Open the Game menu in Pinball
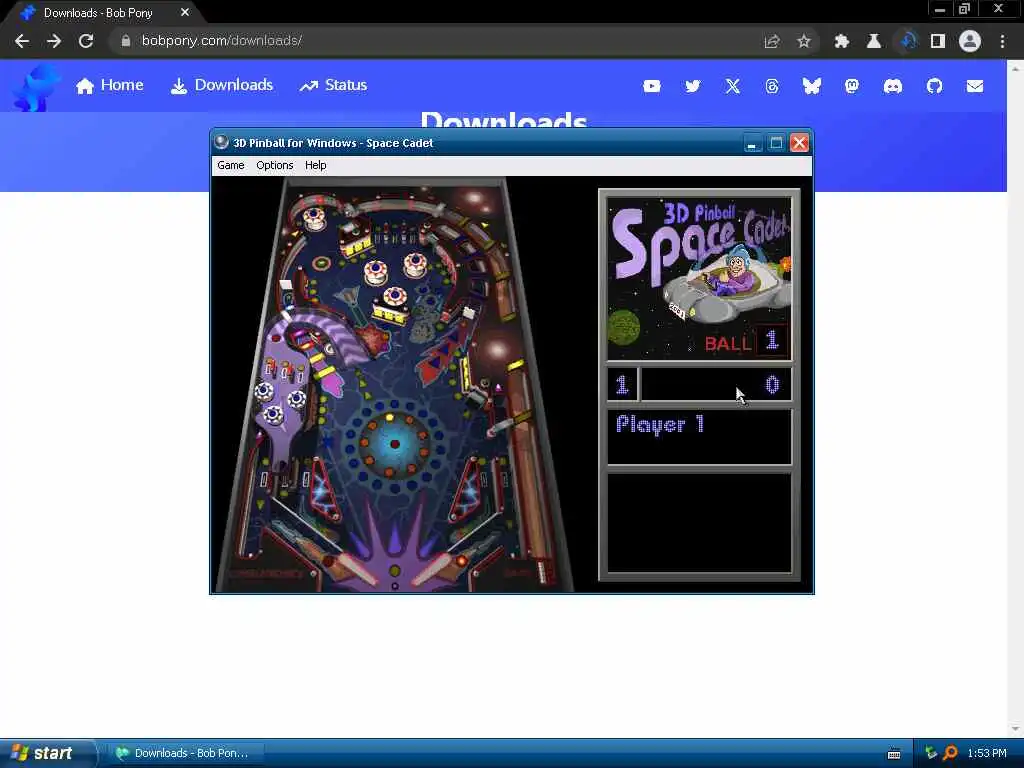Screen dimensions: 1024x768 pyautogui.click(x=231, y=165)
